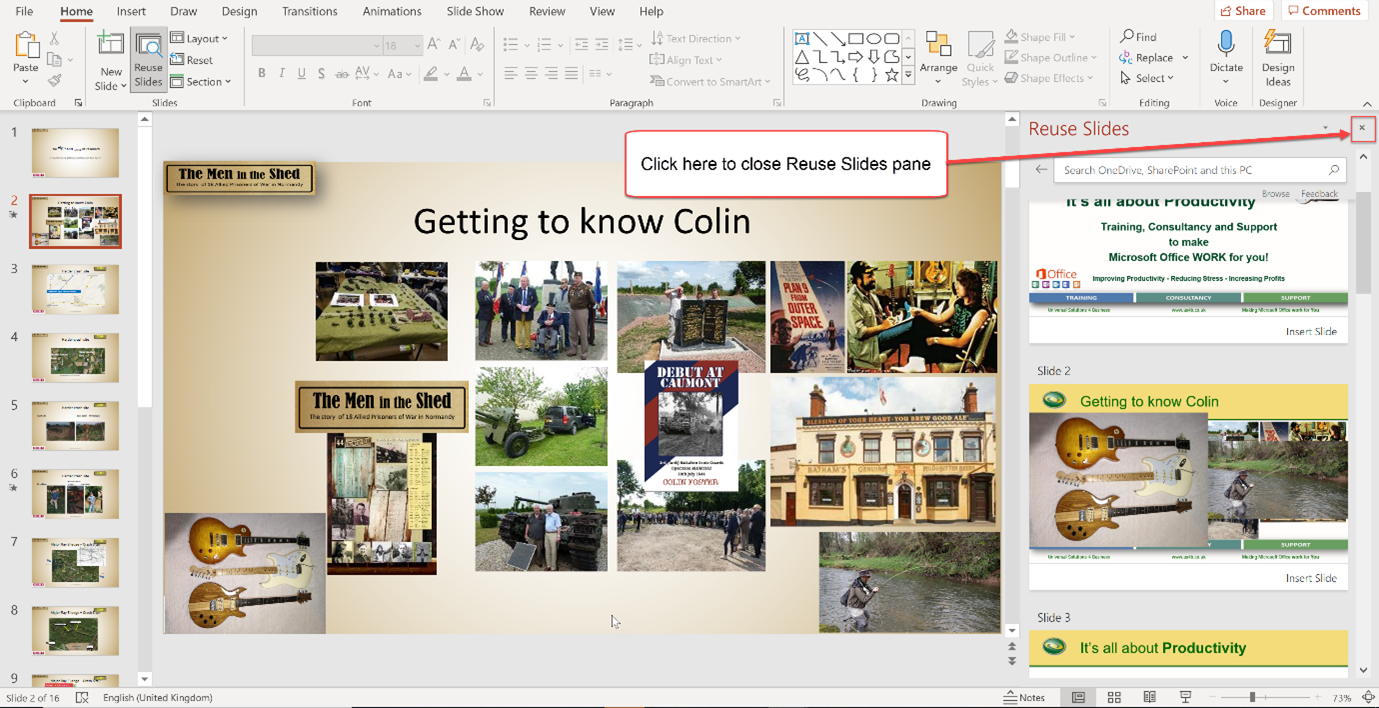The width and height of the screenshot is (1379, 708).
Task: Toggle numbered list
Action: (544, 45)
